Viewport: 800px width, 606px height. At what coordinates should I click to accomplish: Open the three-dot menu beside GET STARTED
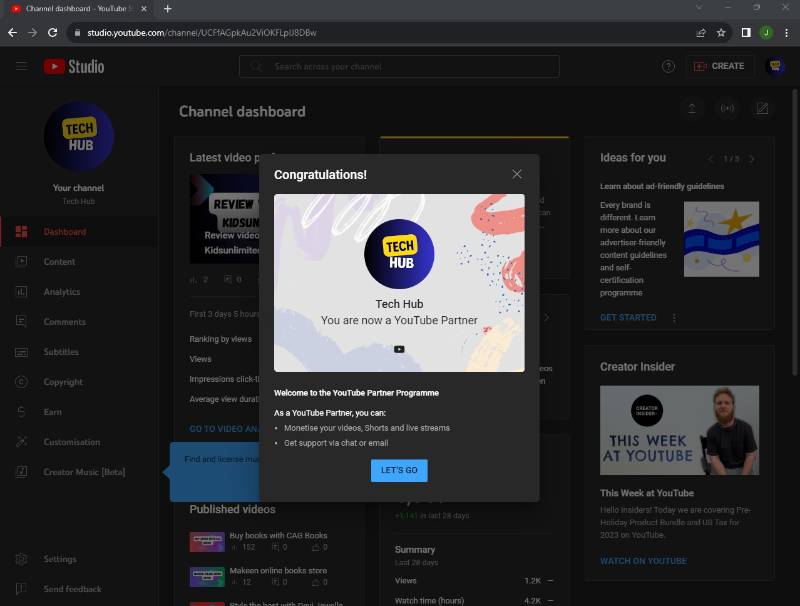pos(674,318)
